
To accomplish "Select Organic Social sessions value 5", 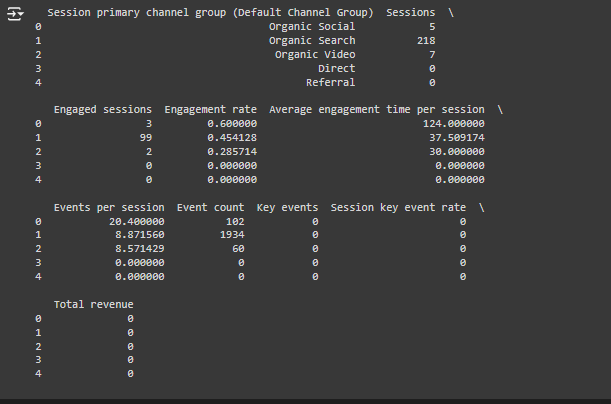I will (x=432, y=26).
